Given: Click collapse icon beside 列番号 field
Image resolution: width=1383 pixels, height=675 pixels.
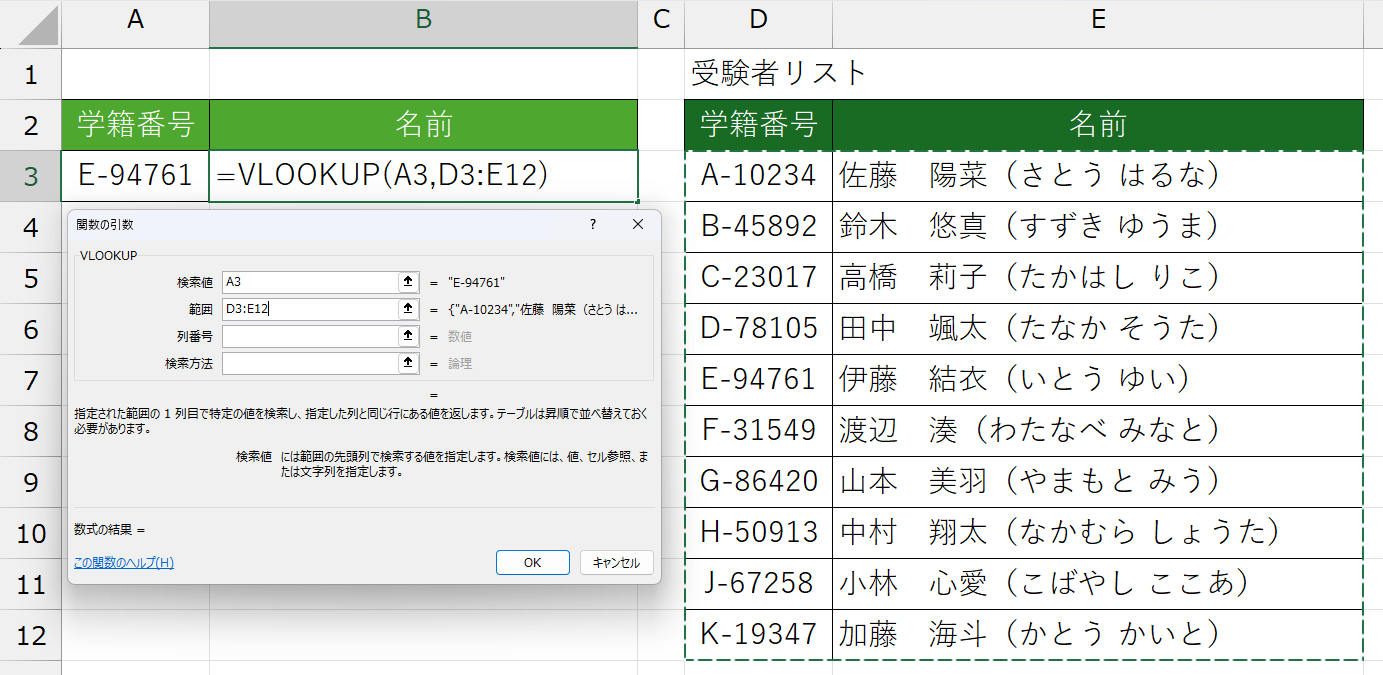Looking at the screenshot, I should [408, 336].
